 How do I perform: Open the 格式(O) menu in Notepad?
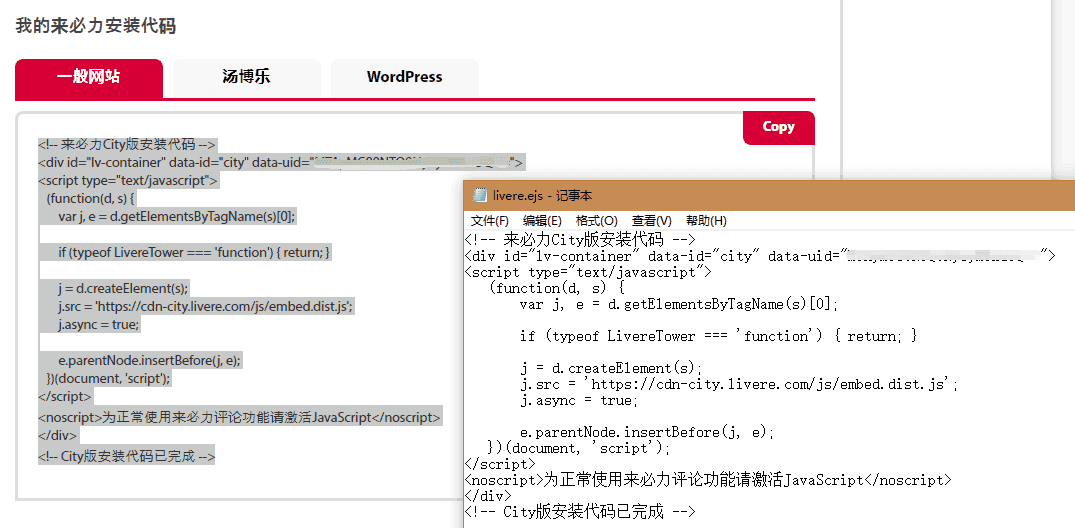point(596,221)
